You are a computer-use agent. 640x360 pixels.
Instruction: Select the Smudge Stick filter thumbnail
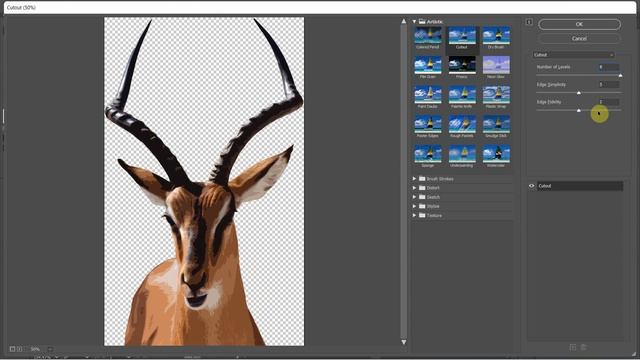click(496, 124)
